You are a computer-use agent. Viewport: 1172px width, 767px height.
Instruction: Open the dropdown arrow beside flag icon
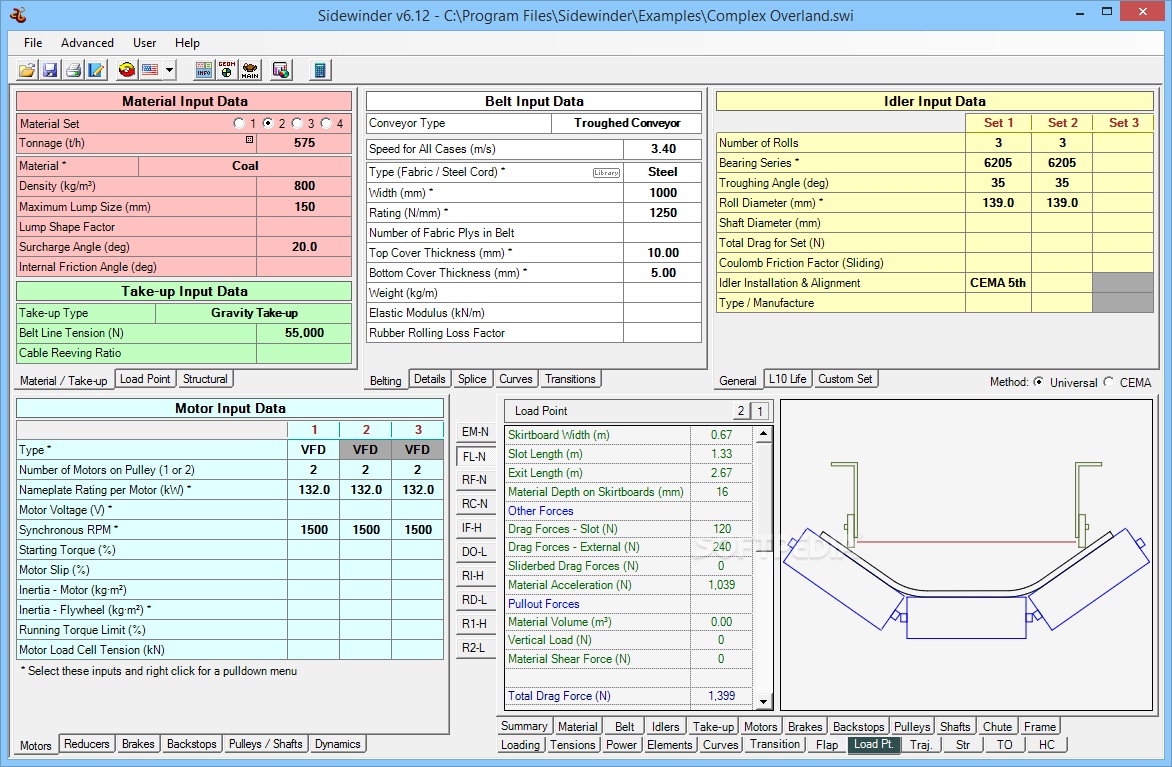point(170,70)
